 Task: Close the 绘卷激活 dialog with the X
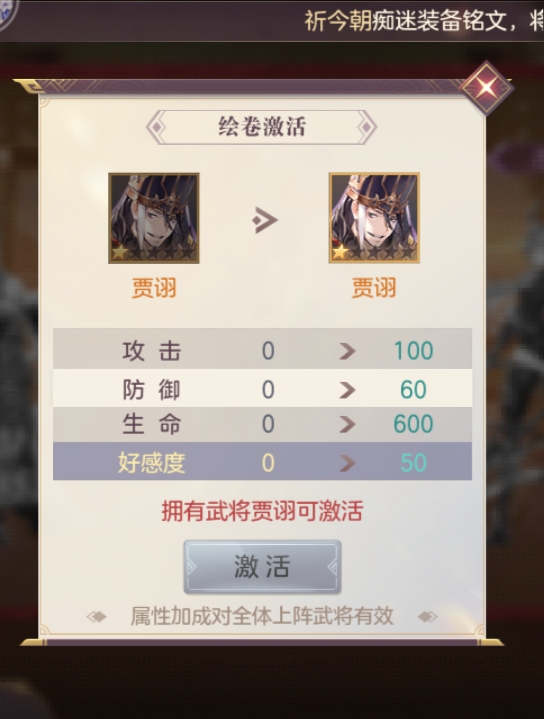487,87
